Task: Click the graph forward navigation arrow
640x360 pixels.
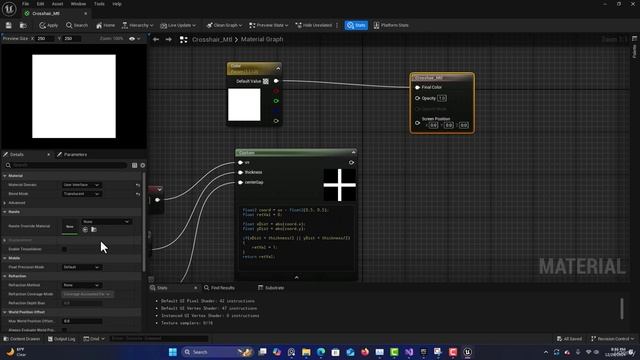Action: pos(169,40)
